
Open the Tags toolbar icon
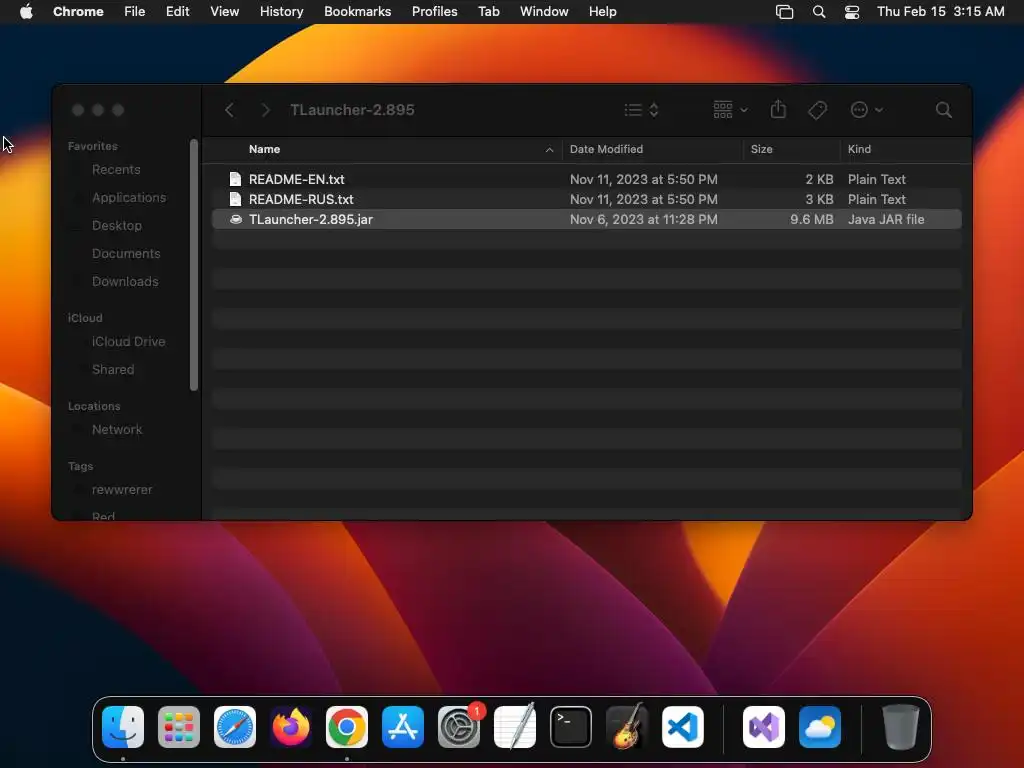[x=817, y=110]
